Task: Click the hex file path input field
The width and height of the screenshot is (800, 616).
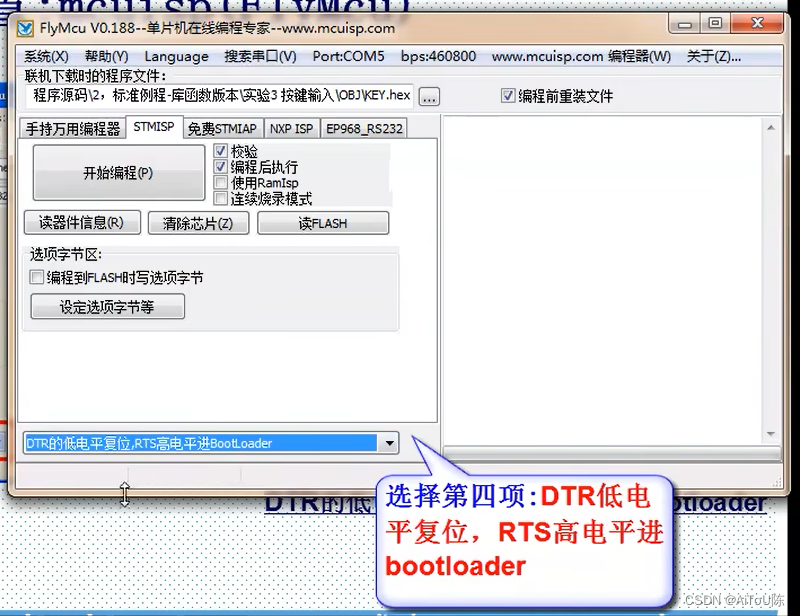Action: 220,95
